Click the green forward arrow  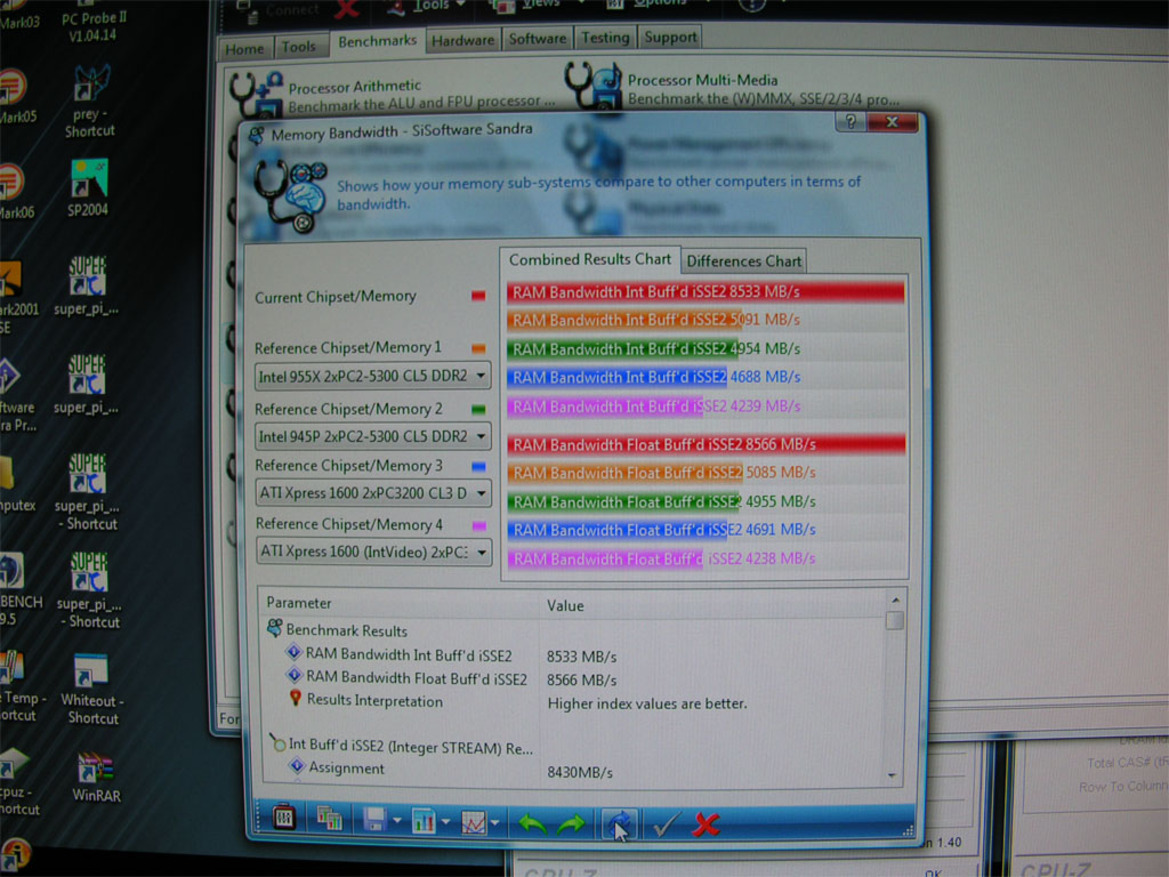pyautogui.click(x=571, y=824)
